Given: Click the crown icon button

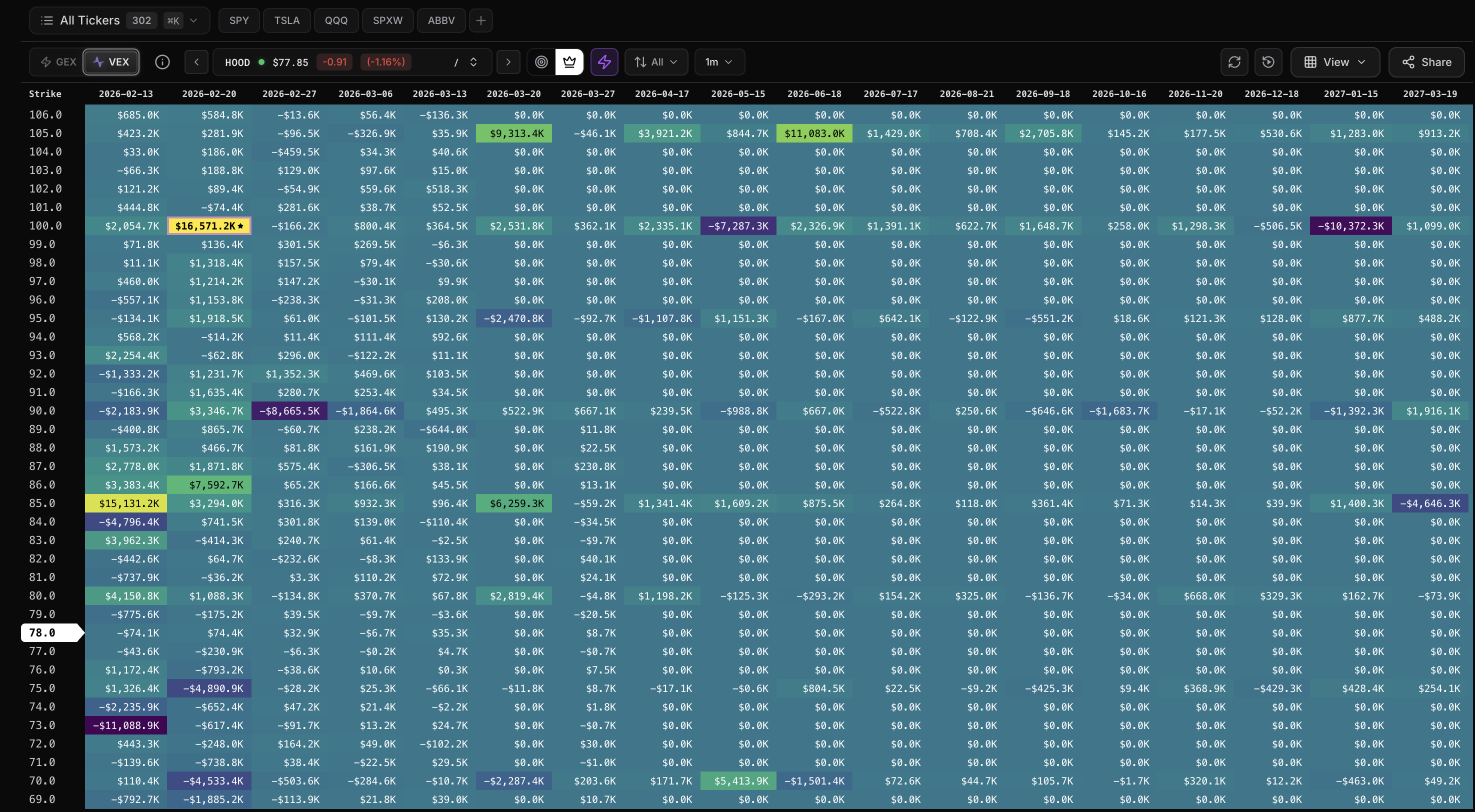Looking at the screenshot, I should pos(569,62).
